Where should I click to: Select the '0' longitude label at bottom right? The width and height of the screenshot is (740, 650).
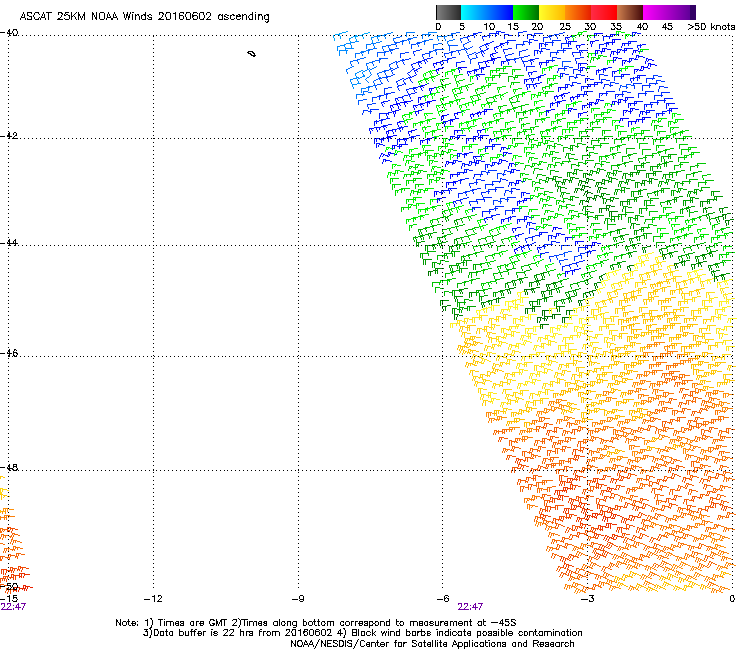pyautogui.click(x=732, y=599)
